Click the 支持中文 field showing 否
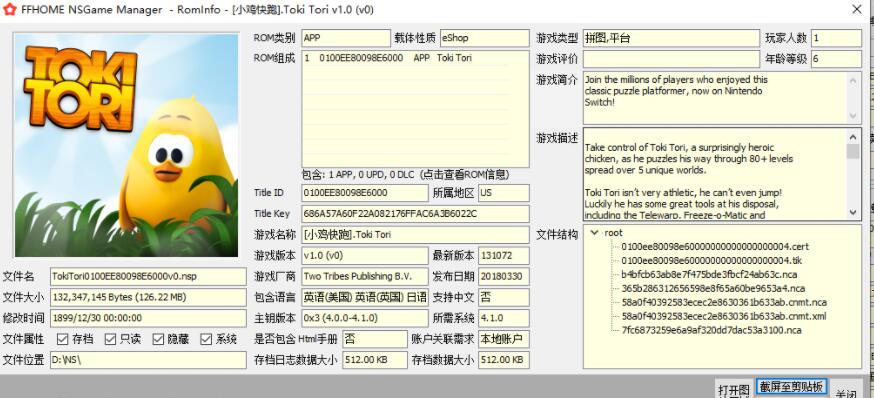 click(x=504, y=297)
